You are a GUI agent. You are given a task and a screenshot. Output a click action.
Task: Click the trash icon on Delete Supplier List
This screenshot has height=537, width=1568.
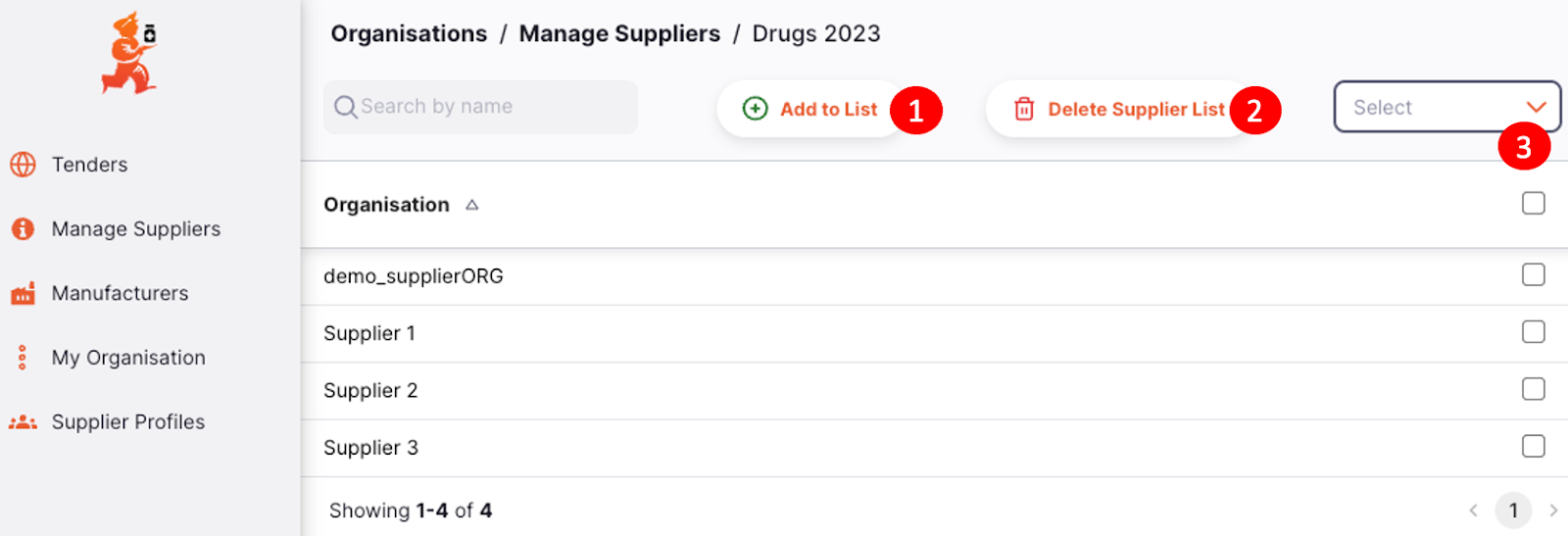tap(1024, 109)
